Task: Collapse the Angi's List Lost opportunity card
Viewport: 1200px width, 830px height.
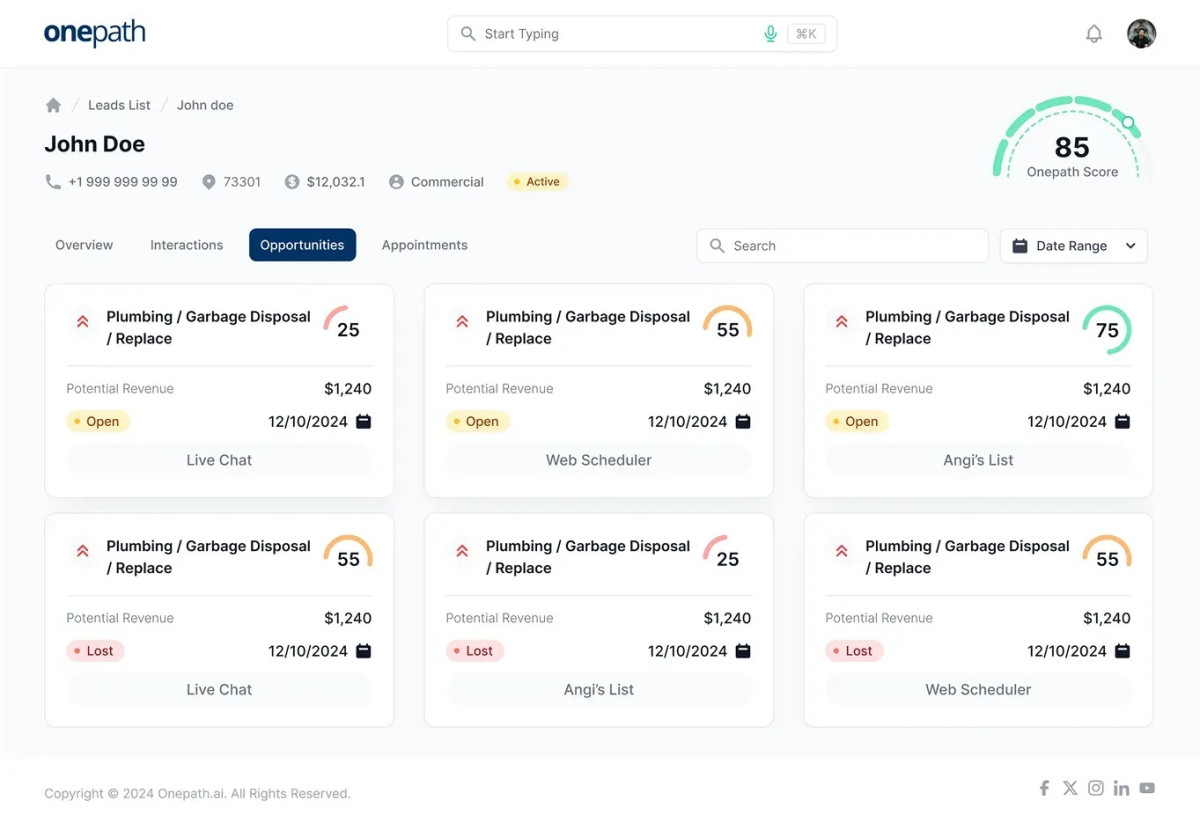Action: coord(461,551)
